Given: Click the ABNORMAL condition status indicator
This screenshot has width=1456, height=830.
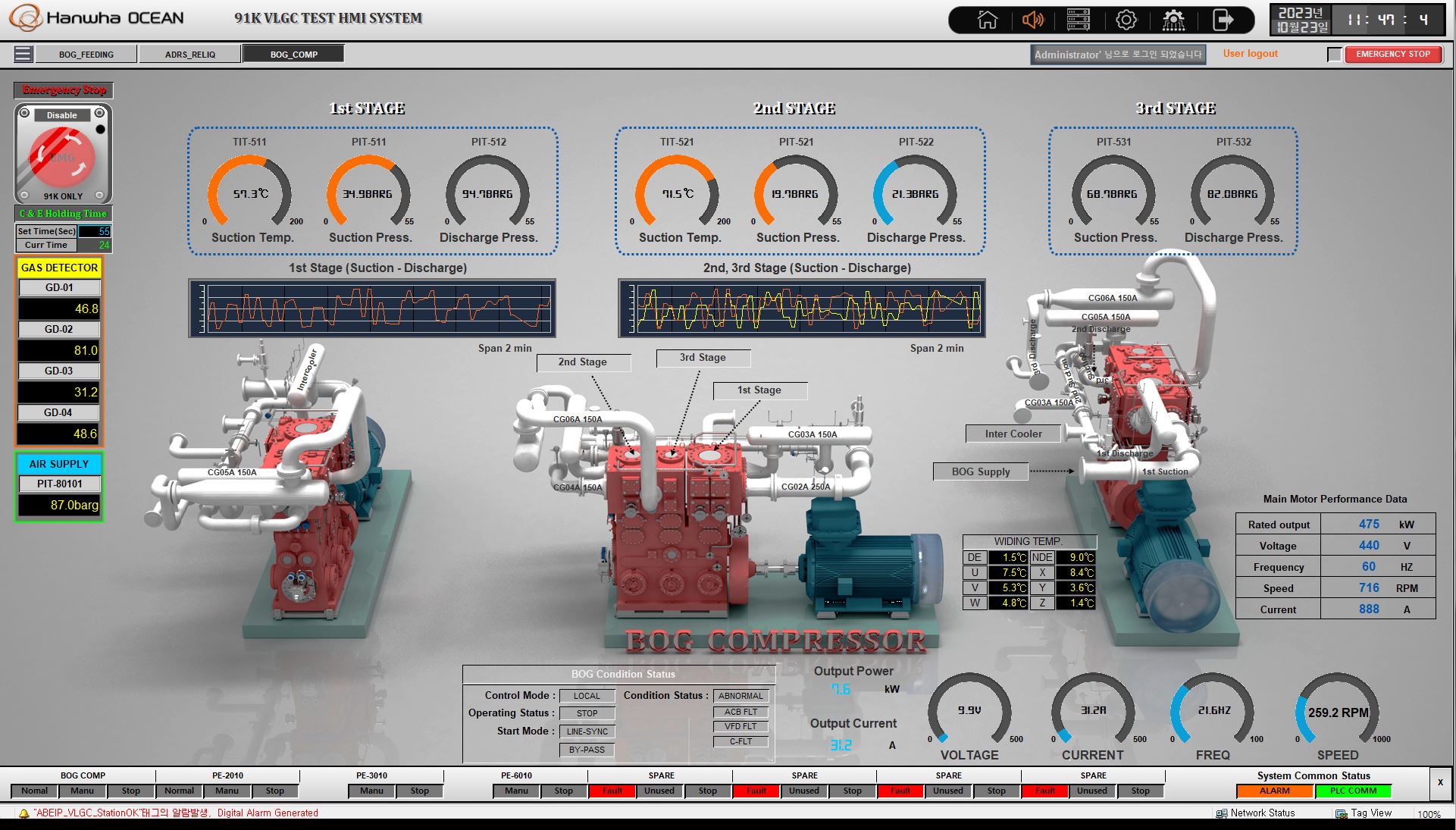Looking at the screenshot, I should (x=741, y=696).
